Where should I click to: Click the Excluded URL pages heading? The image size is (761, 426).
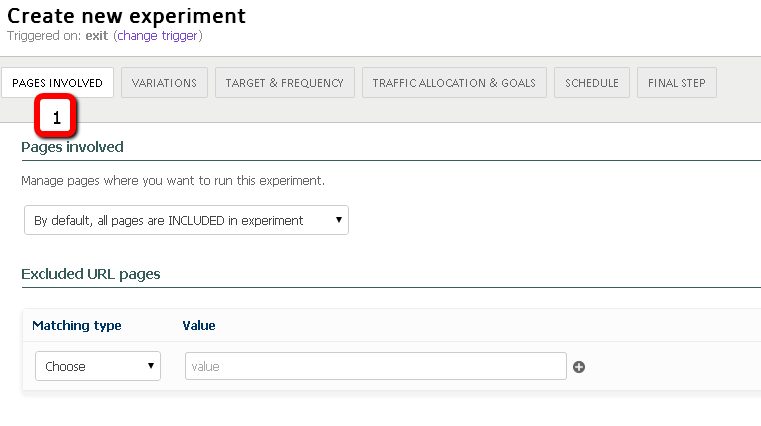pos(91,274)
